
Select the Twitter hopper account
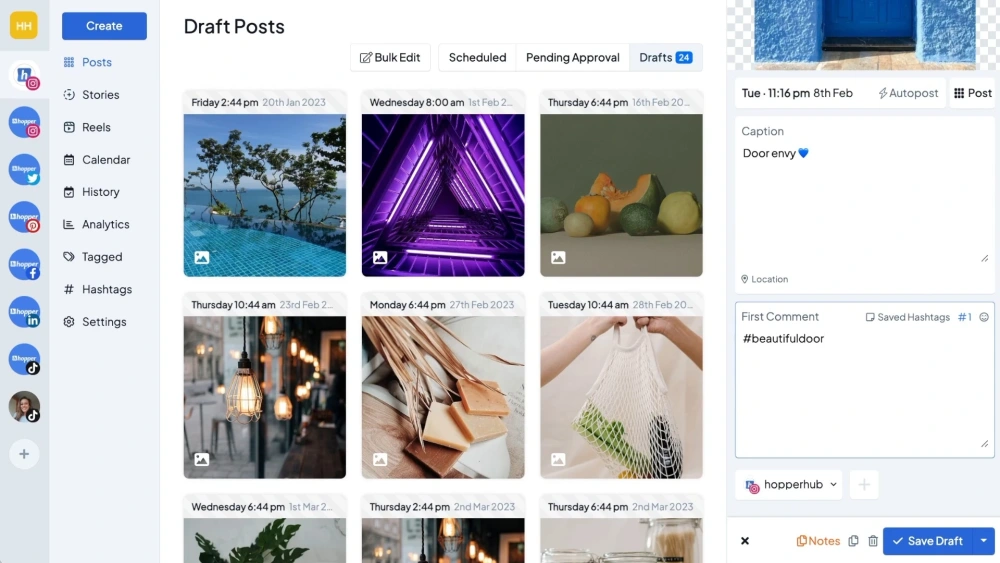[x=25, y=170]
